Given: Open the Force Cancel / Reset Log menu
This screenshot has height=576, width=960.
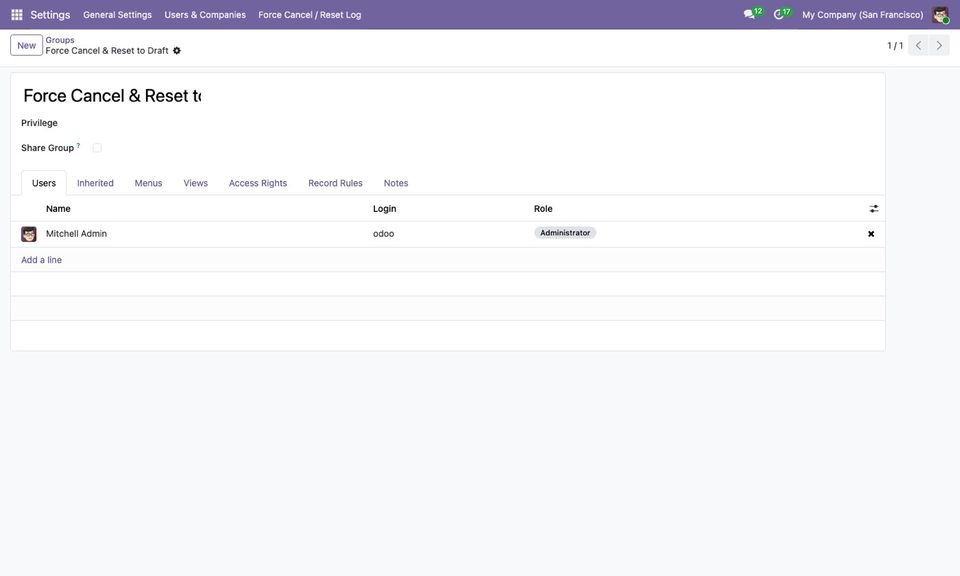Looking at the screenshot, I should [x=310, y=15].
